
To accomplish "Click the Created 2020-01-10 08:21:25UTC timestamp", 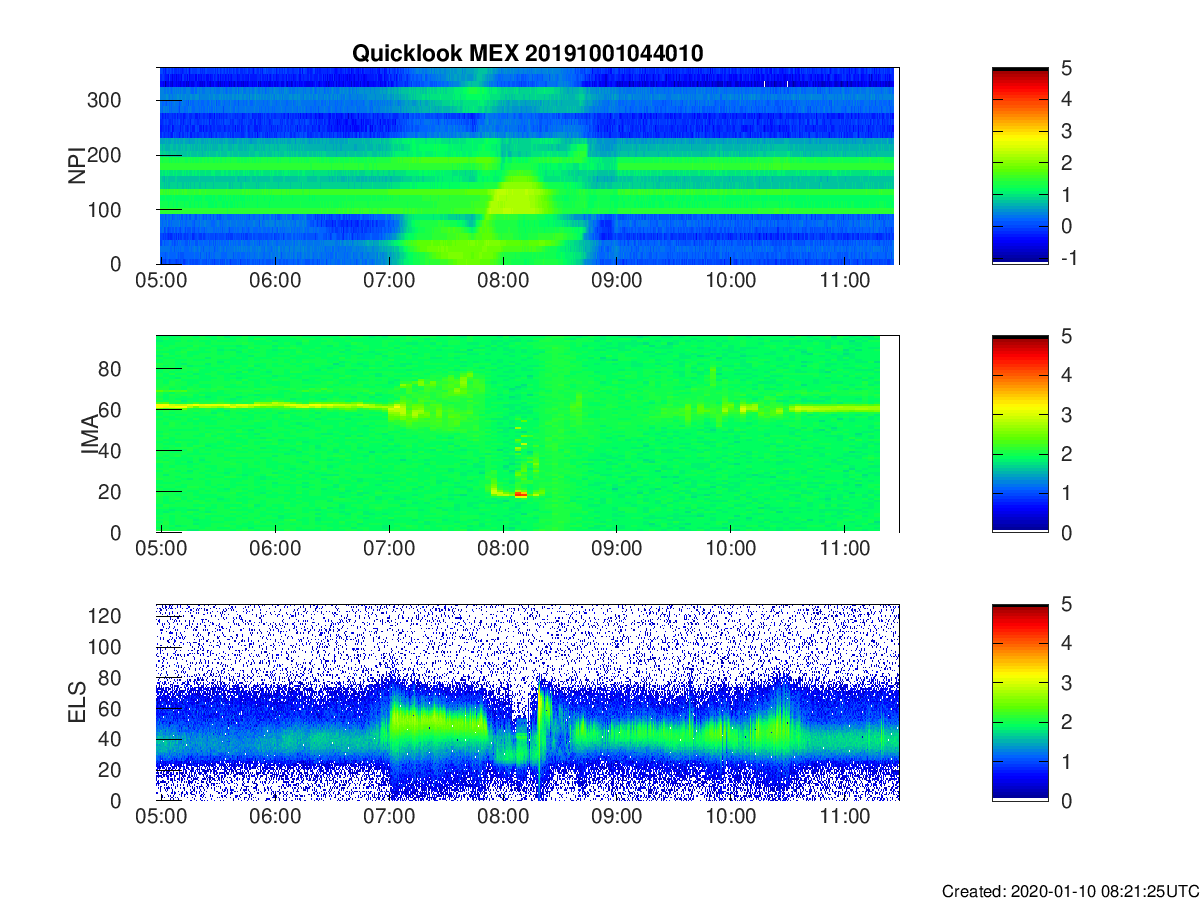I will coord(1069,890).
